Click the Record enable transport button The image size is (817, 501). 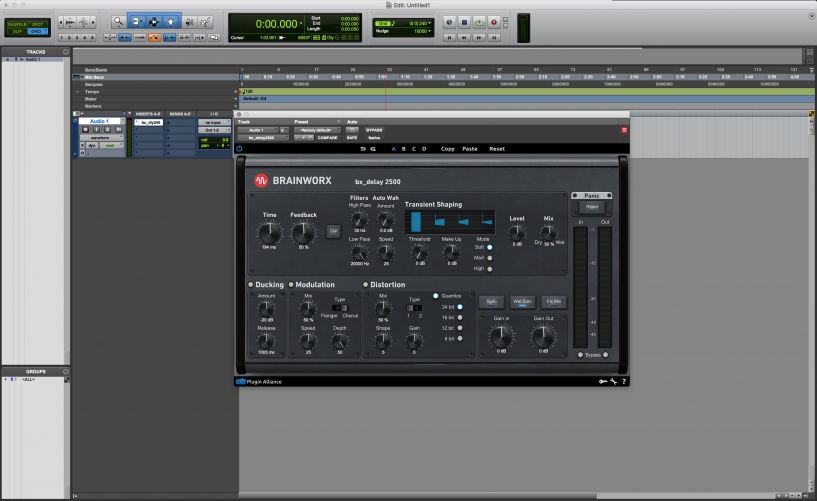(493, 22)
